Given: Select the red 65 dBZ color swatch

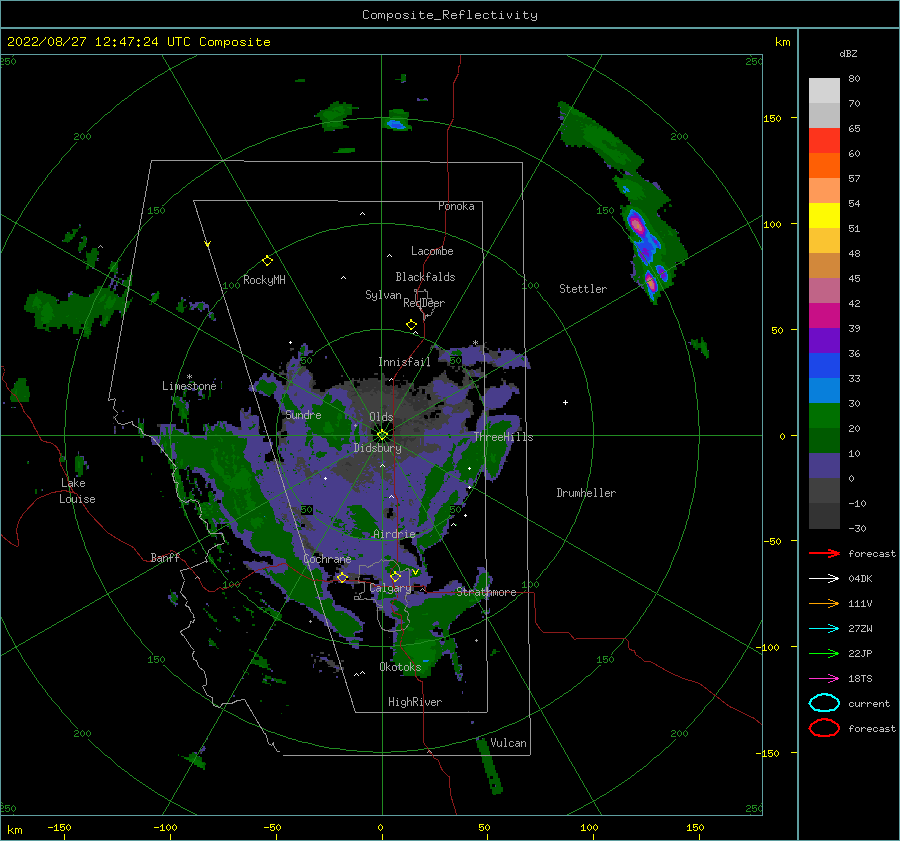Looking at the screenshot, I should point(824,141).
